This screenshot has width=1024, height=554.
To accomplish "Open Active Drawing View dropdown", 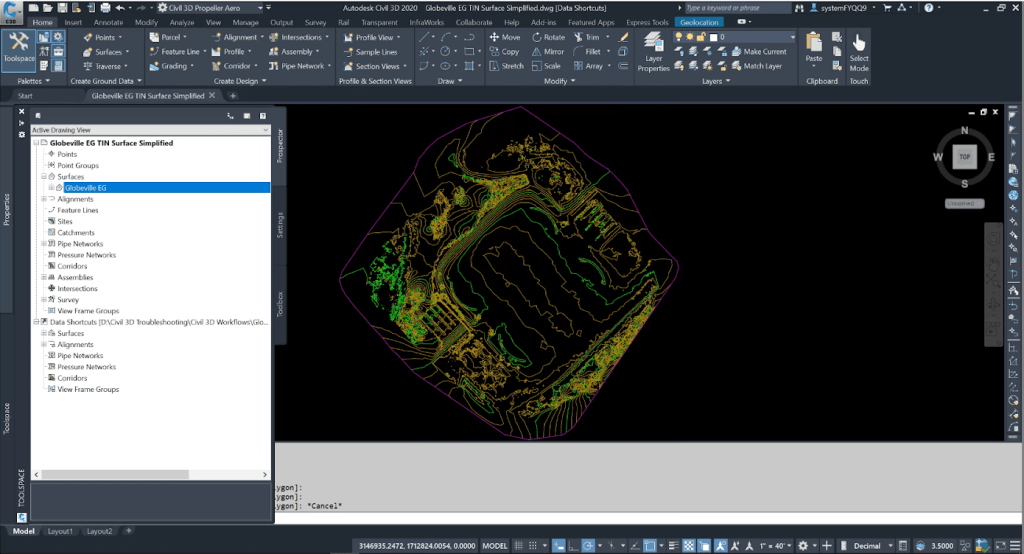I will [150, 130].
